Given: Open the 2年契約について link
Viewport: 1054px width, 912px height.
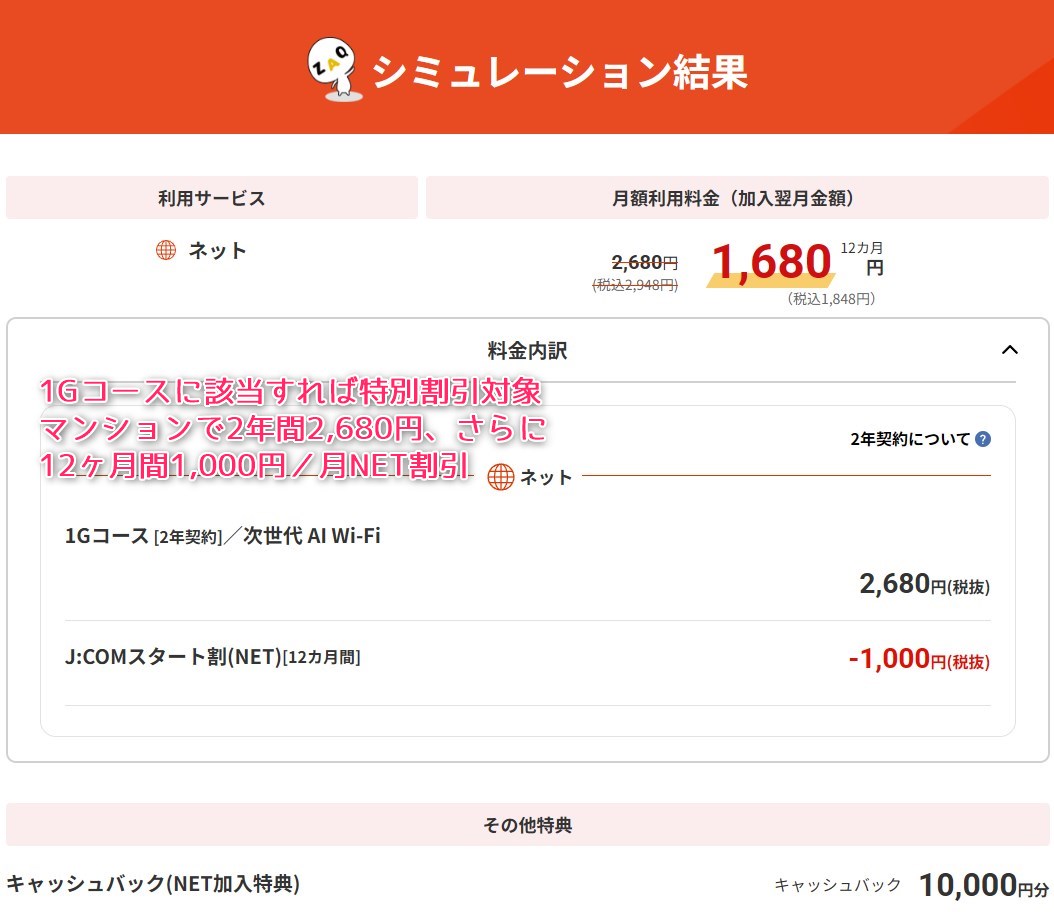Looking at the screenshot, I should pos(910,439).
